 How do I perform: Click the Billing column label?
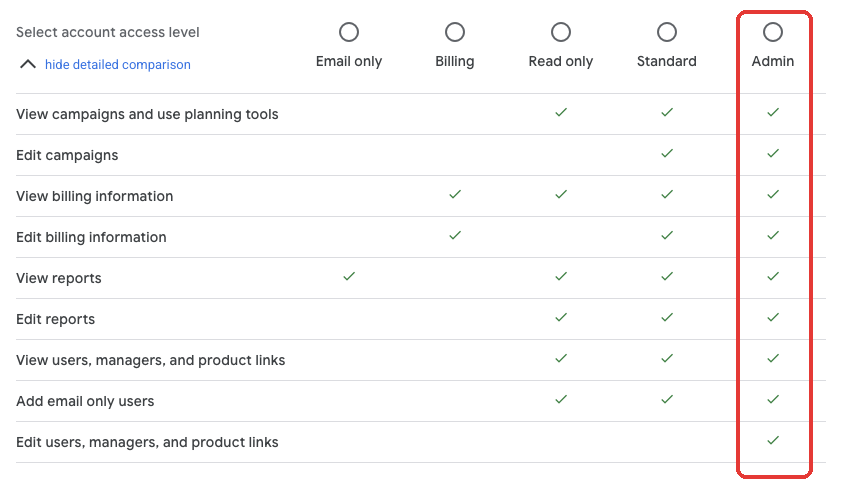tap(455, 61)
